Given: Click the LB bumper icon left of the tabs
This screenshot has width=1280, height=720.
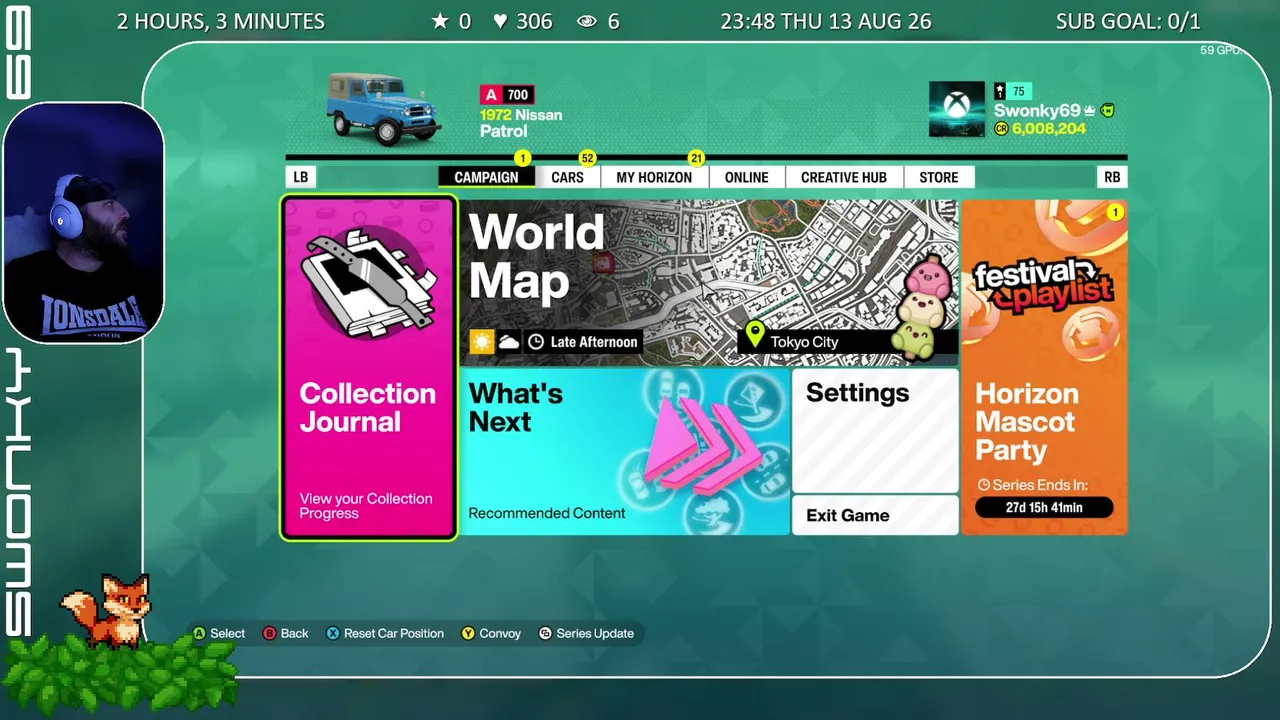Looking at the screenshot, I should 300,177.
